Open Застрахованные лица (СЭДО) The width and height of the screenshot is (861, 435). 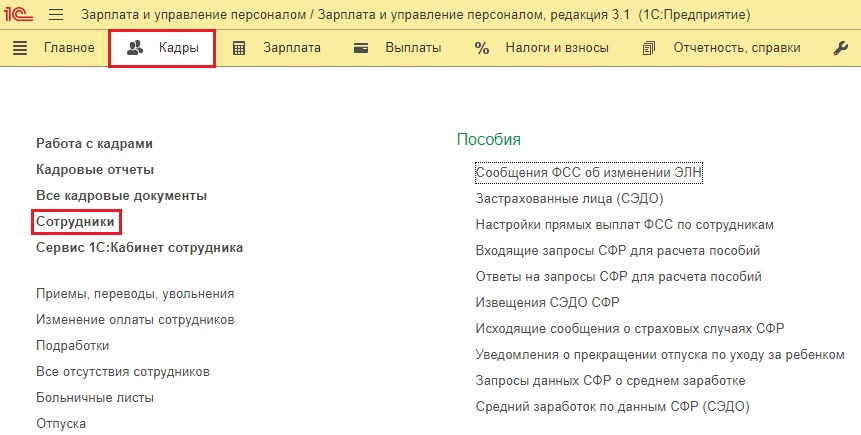click(569, 198)
